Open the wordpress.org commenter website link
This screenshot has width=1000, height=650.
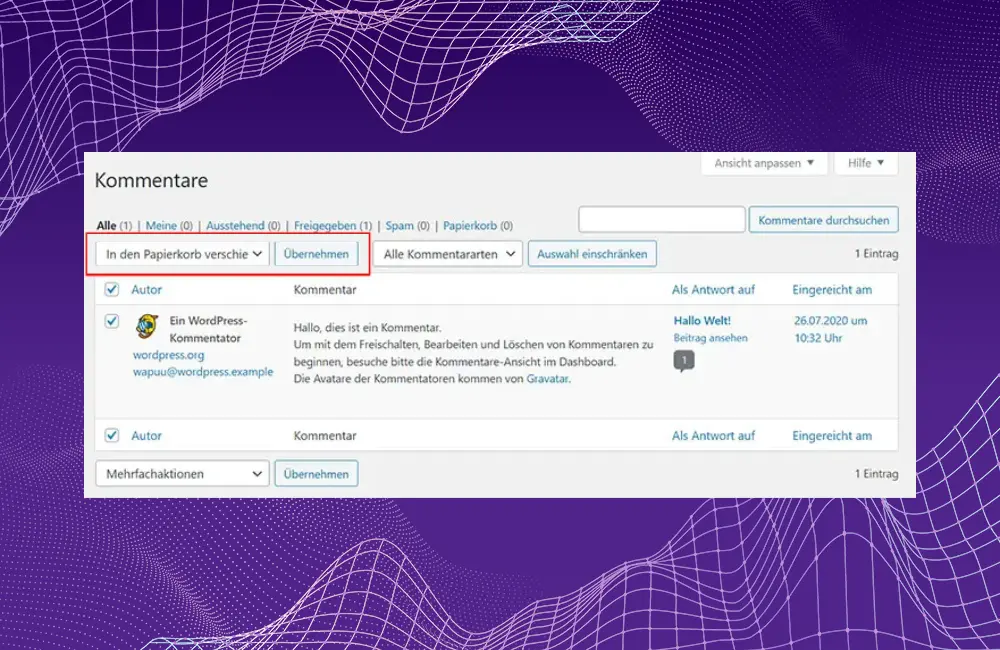click(x=167, y=354)
